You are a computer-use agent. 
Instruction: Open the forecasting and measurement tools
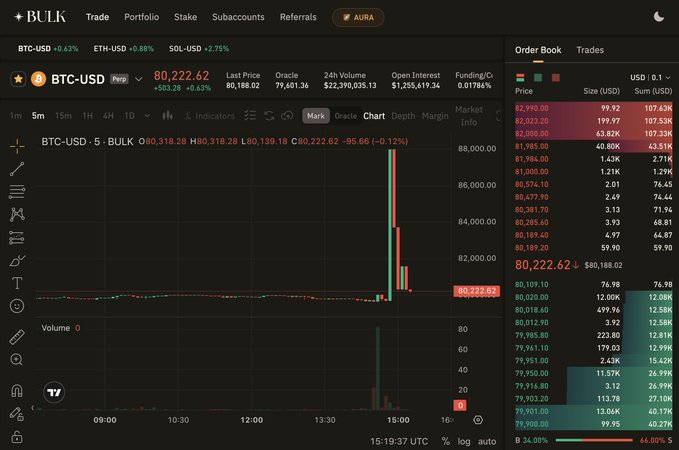click(17, 237)
